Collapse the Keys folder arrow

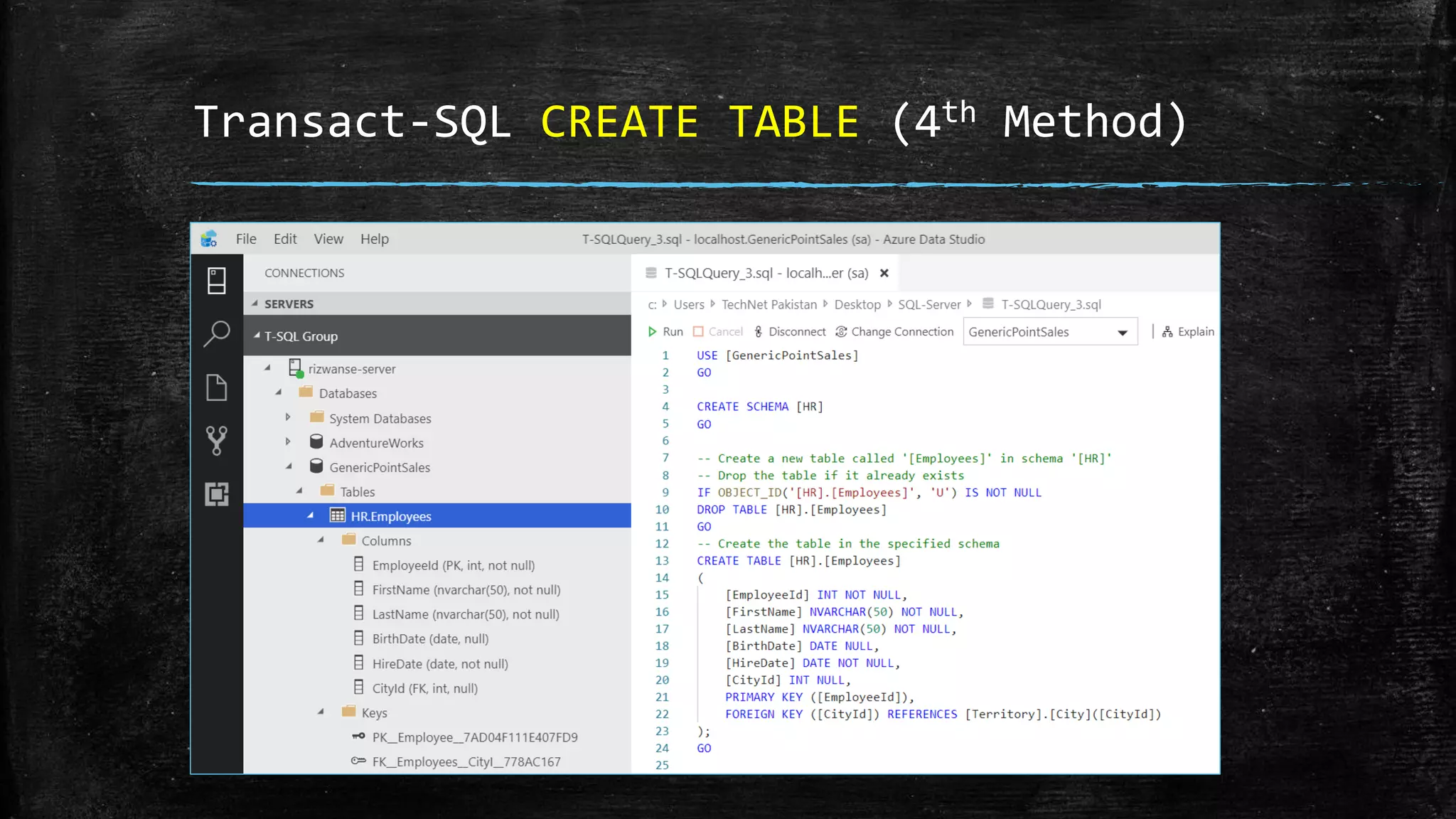321,712
